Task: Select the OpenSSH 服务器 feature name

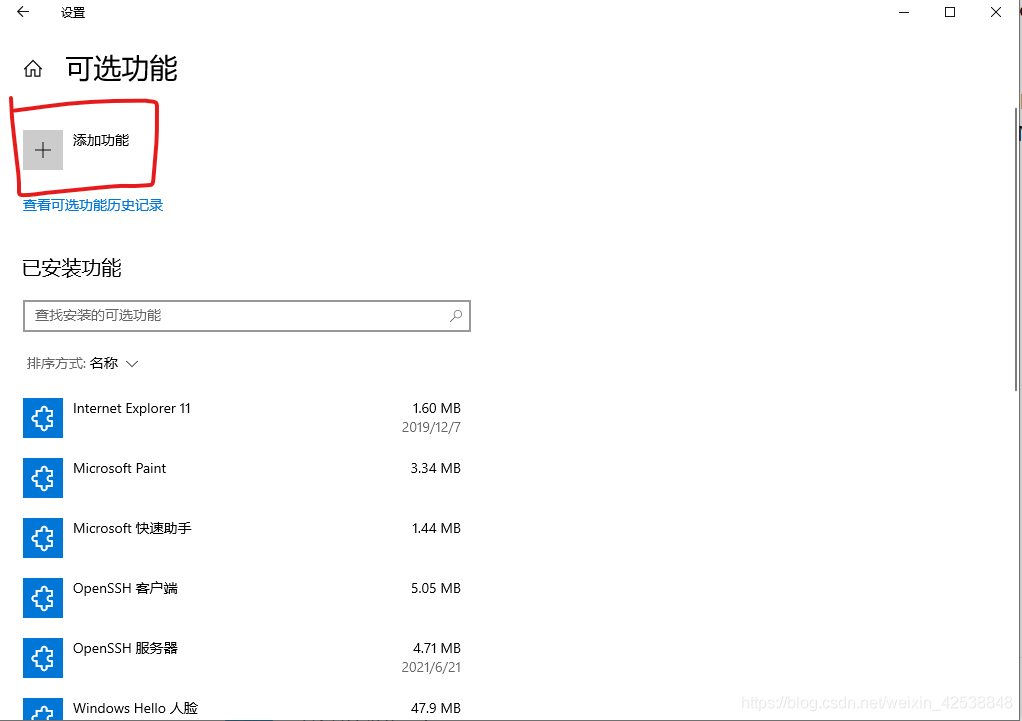Action: (x=125, y=648)
